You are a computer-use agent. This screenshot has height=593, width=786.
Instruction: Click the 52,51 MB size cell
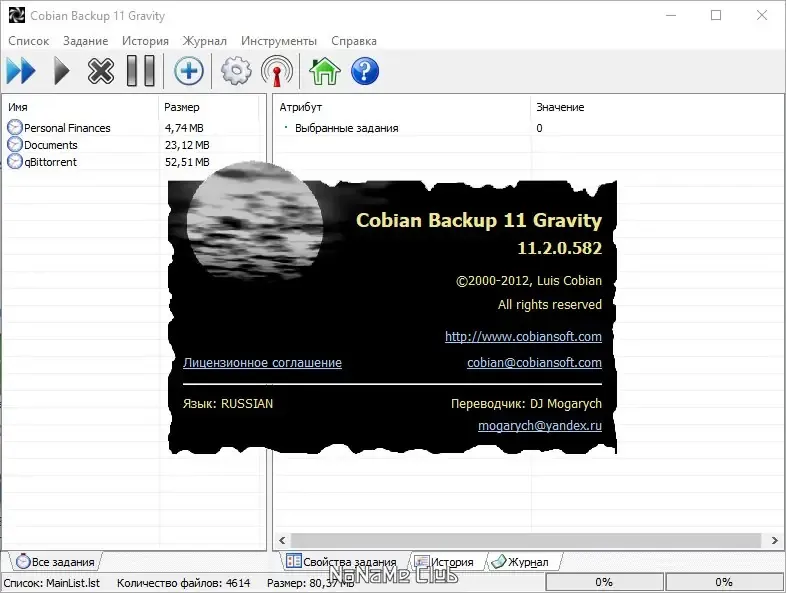(187, 162)
